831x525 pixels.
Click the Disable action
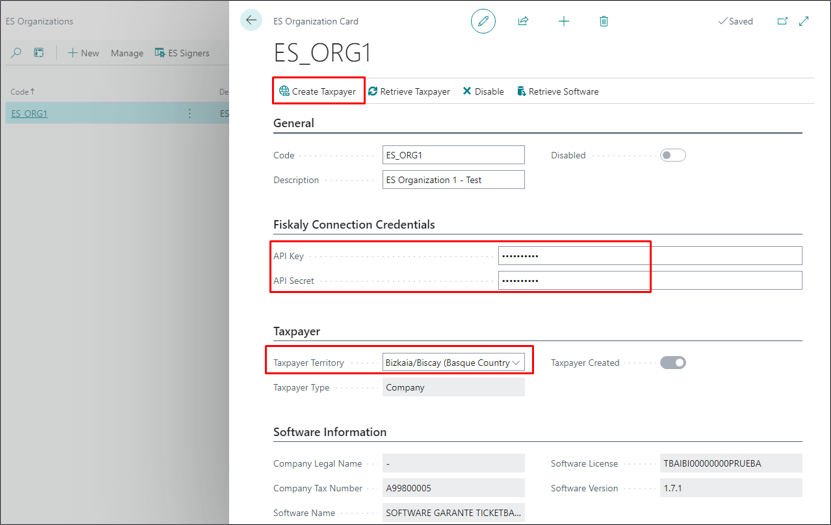pyautogui.click(x=483, y=92)
